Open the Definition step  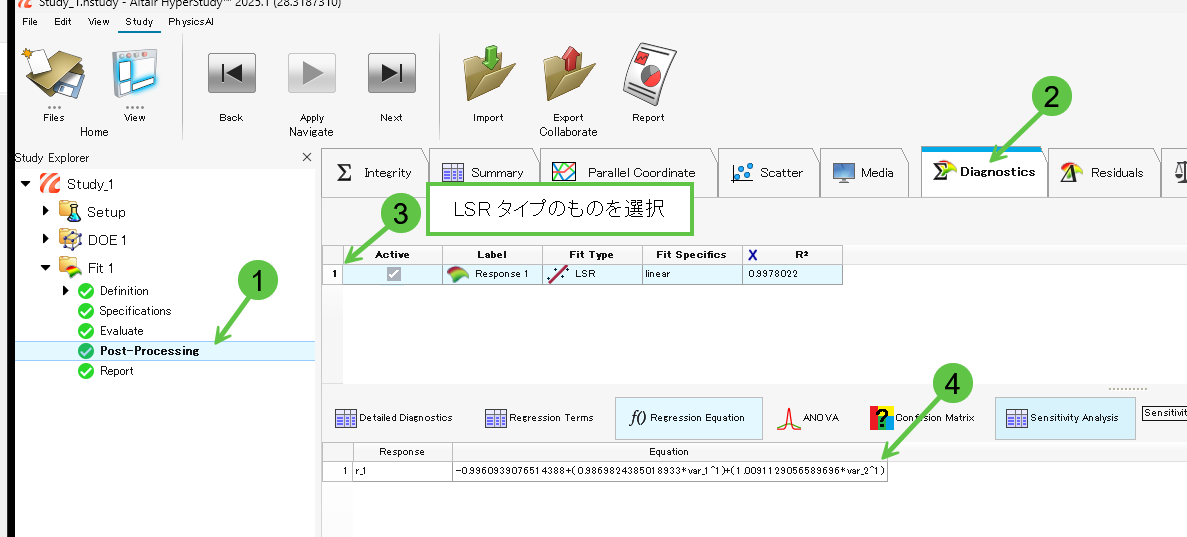pos(124,291)
